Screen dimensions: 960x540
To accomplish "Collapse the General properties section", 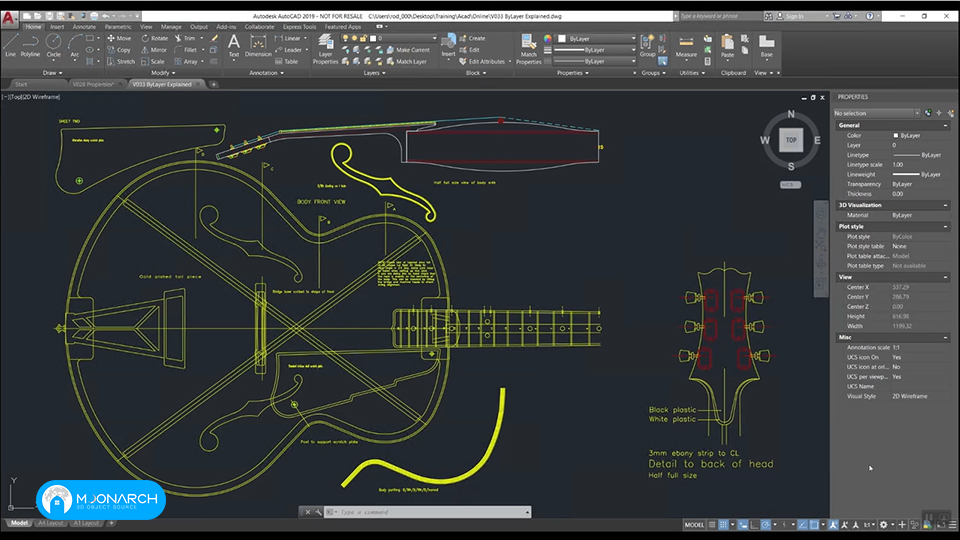I will tap(945, 125).
